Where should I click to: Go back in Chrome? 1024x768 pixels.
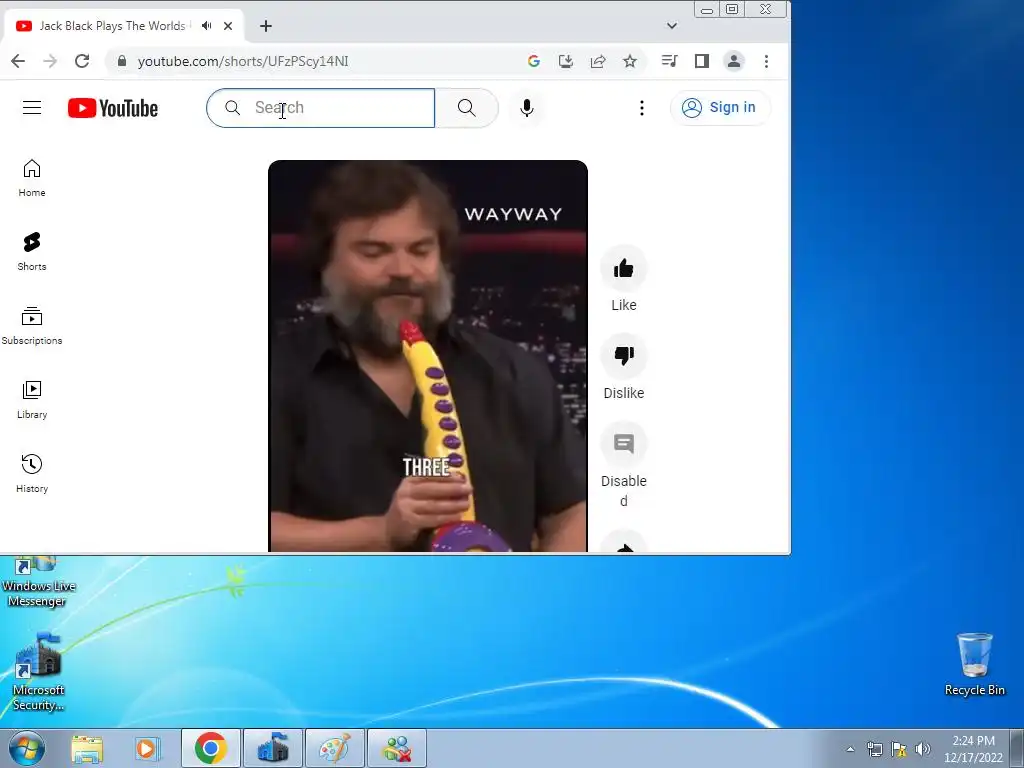18,61
